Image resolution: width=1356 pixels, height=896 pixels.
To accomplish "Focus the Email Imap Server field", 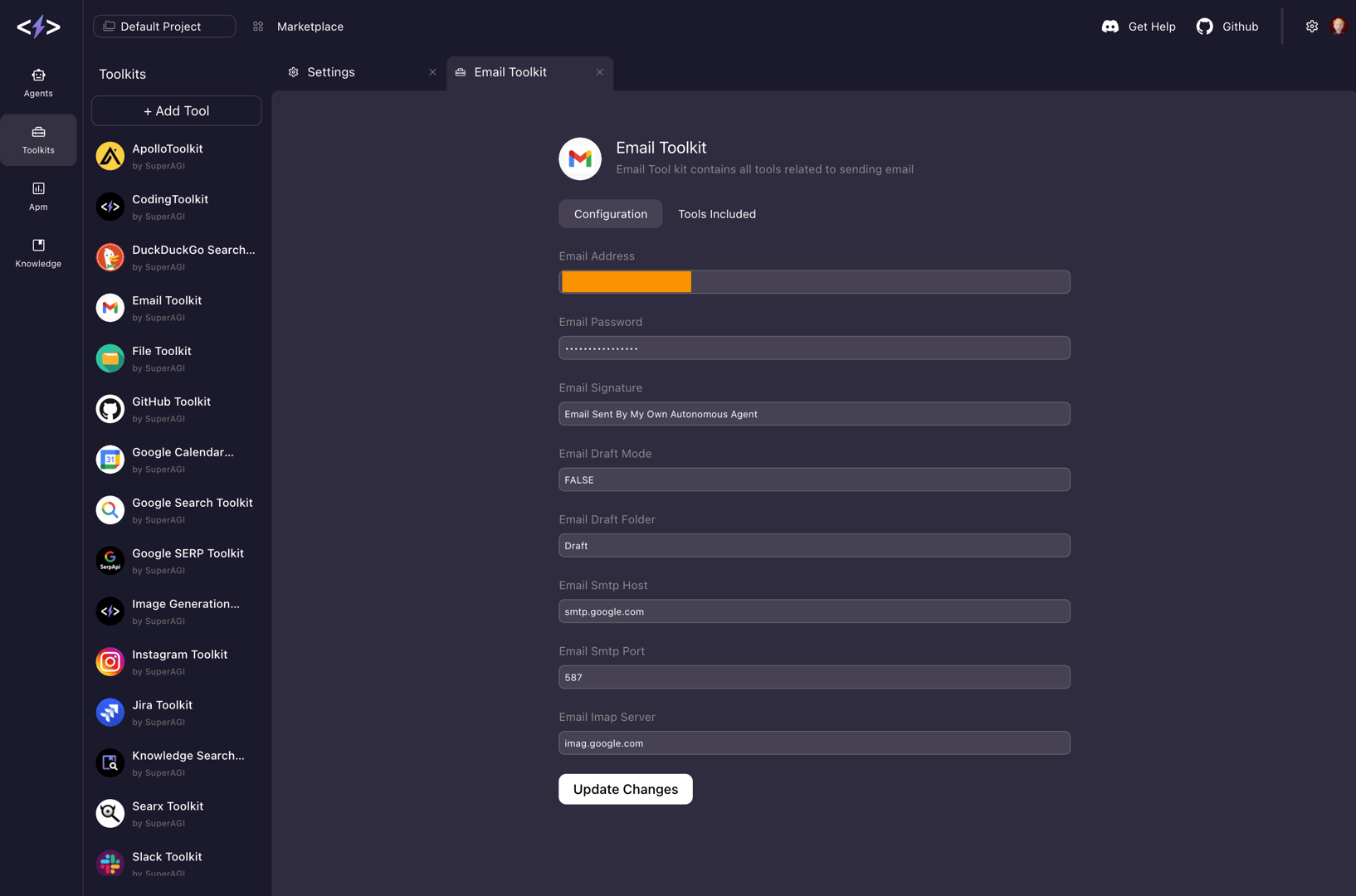I will (814, 743).
